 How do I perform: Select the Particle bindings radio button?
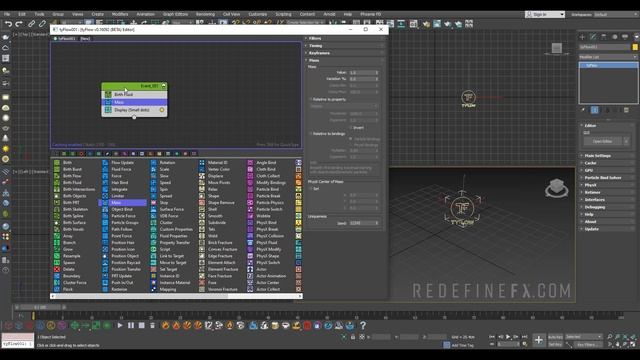pyautogui.click(x=351, y=139)
